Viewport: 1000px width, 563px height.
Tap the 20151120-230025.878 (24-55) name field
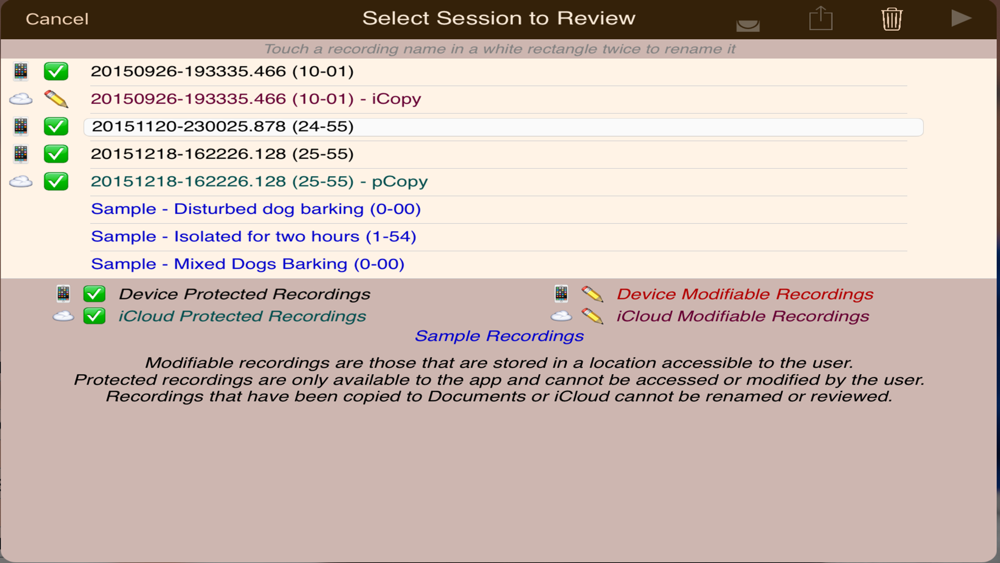tap(503, 126)
